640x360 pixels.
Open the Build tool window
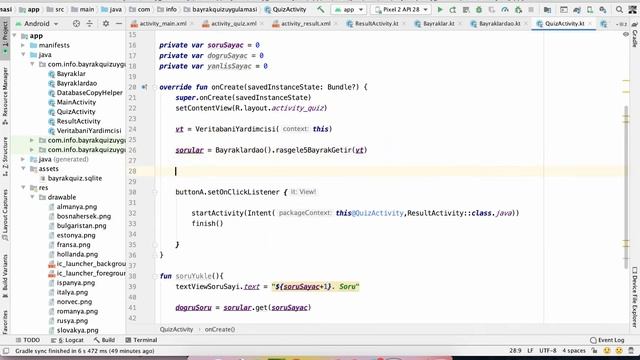[104, 340]
